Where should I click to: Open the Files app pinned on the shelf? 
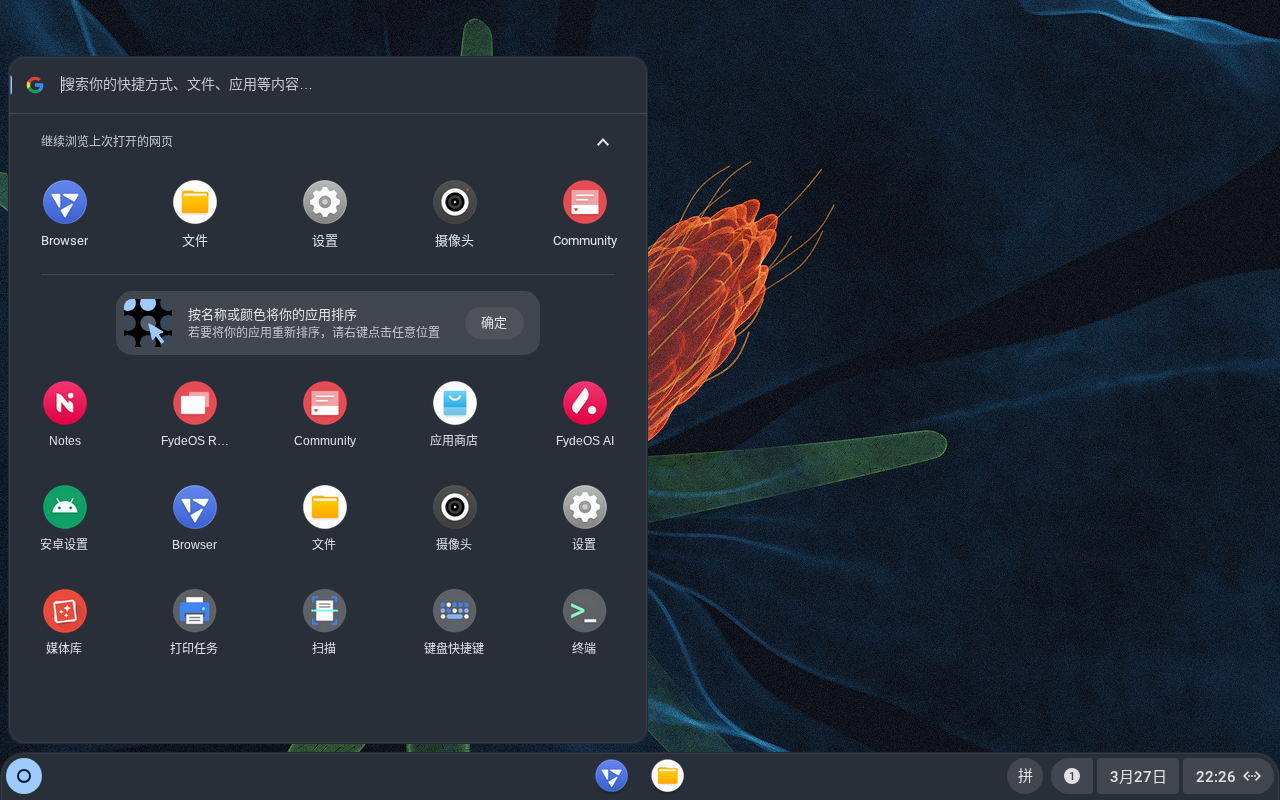pos(667,776)
